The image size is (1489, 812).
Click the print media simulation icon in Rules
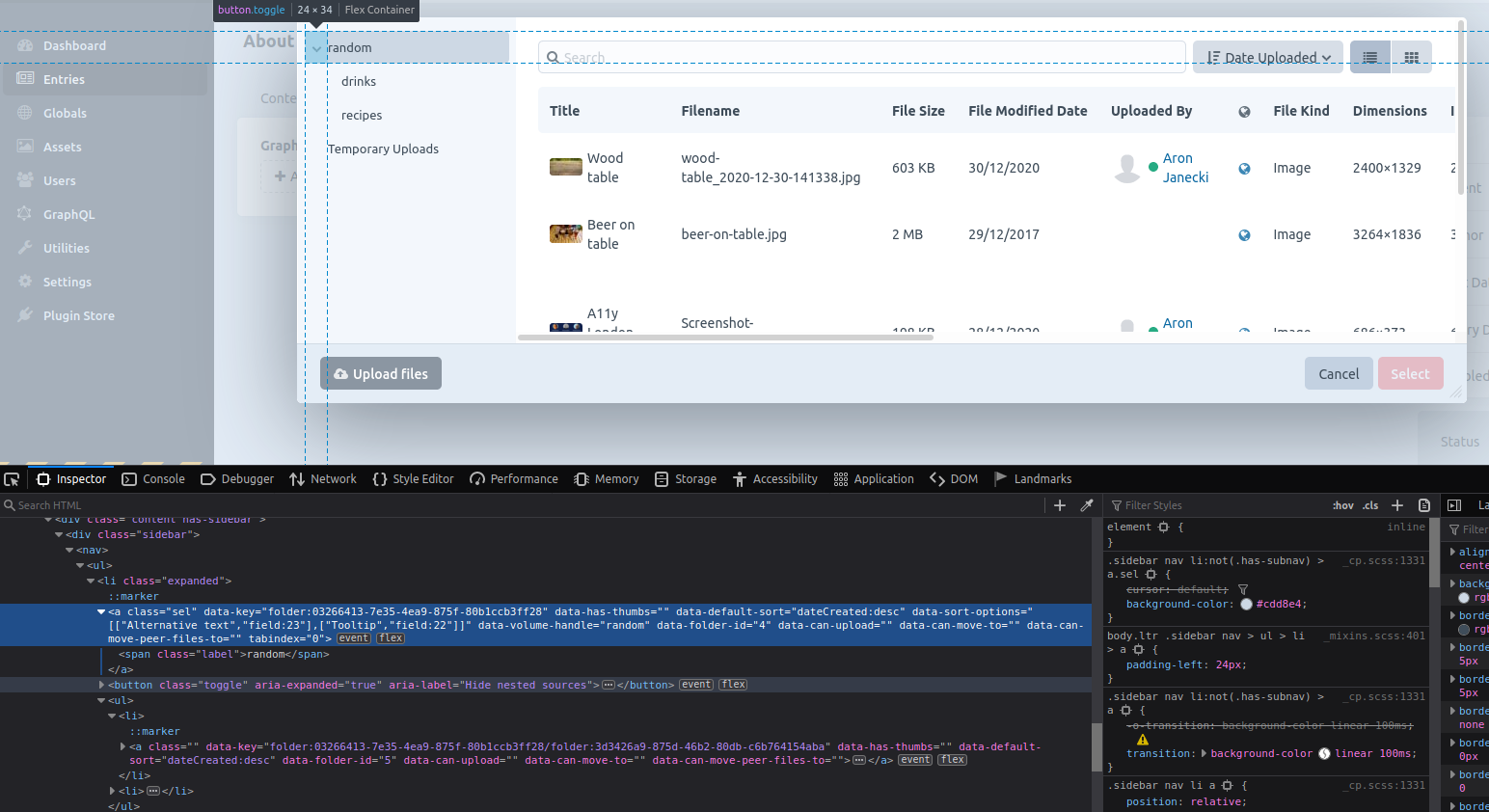tap(1424, 504)
